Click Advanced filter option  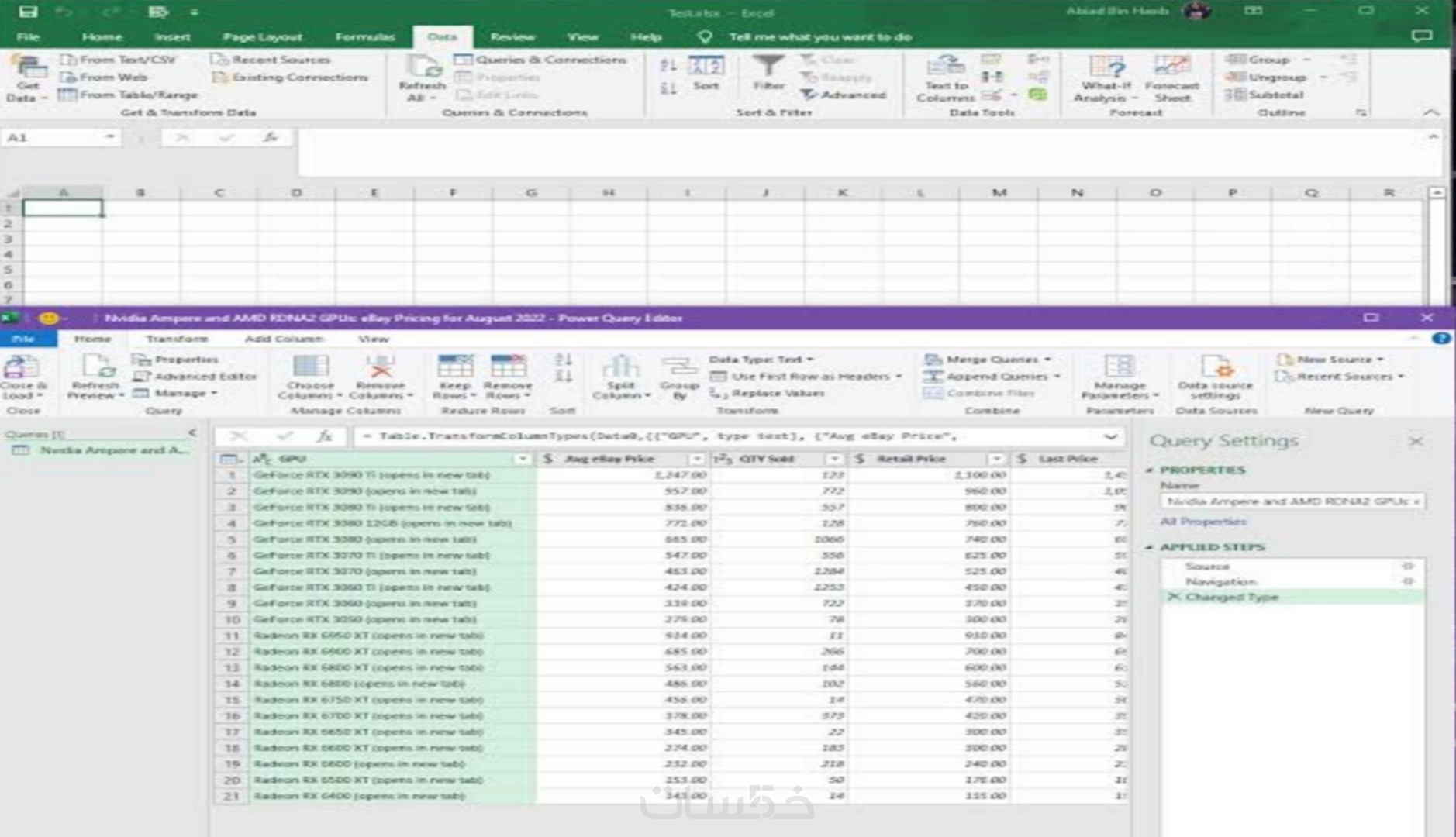click(x=844, y=95)
